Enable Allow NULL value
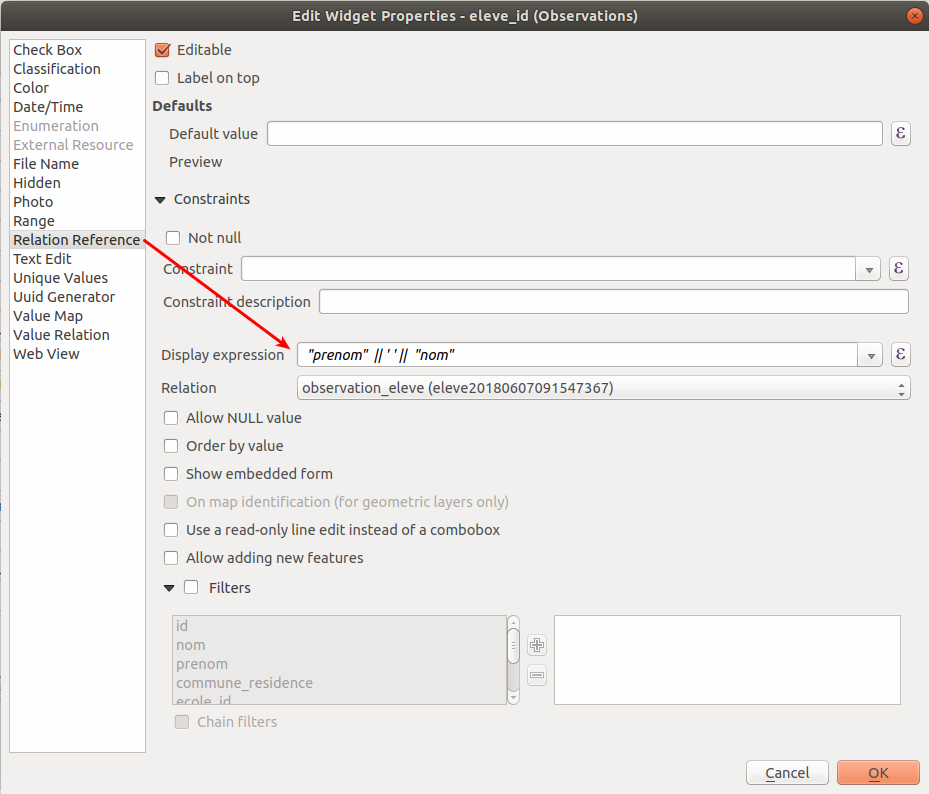This screenshot has height=794, width=929. click(x=171, y=418)
